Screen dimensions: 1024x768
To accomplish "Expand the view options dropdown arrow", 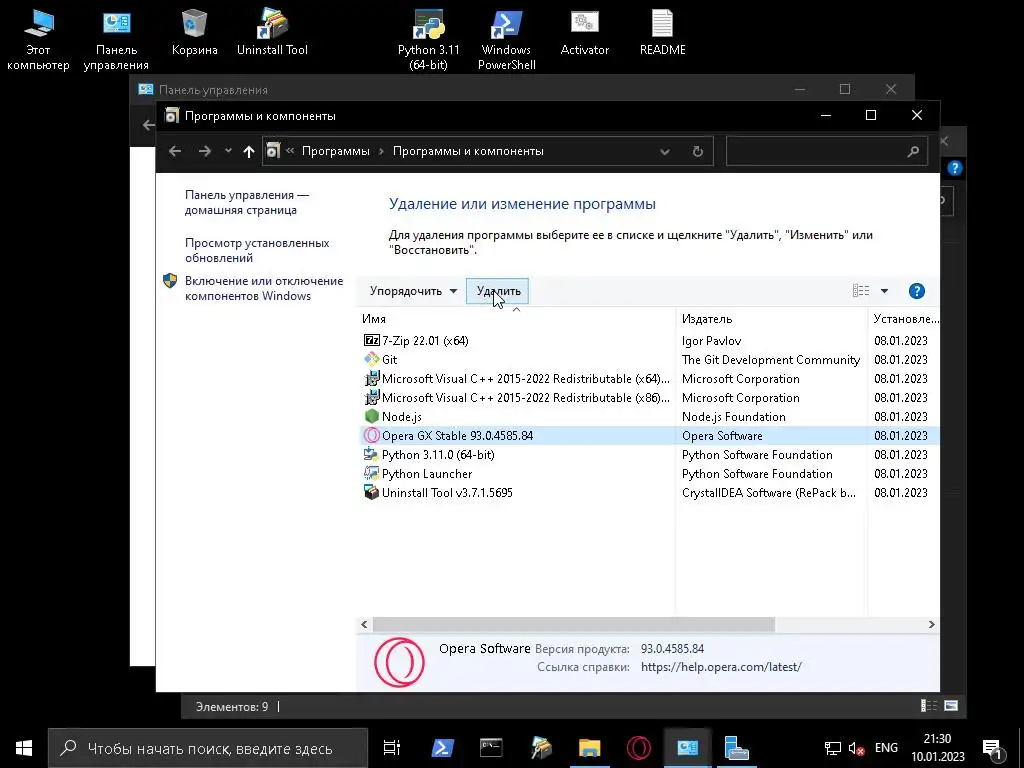I will 884,291.
